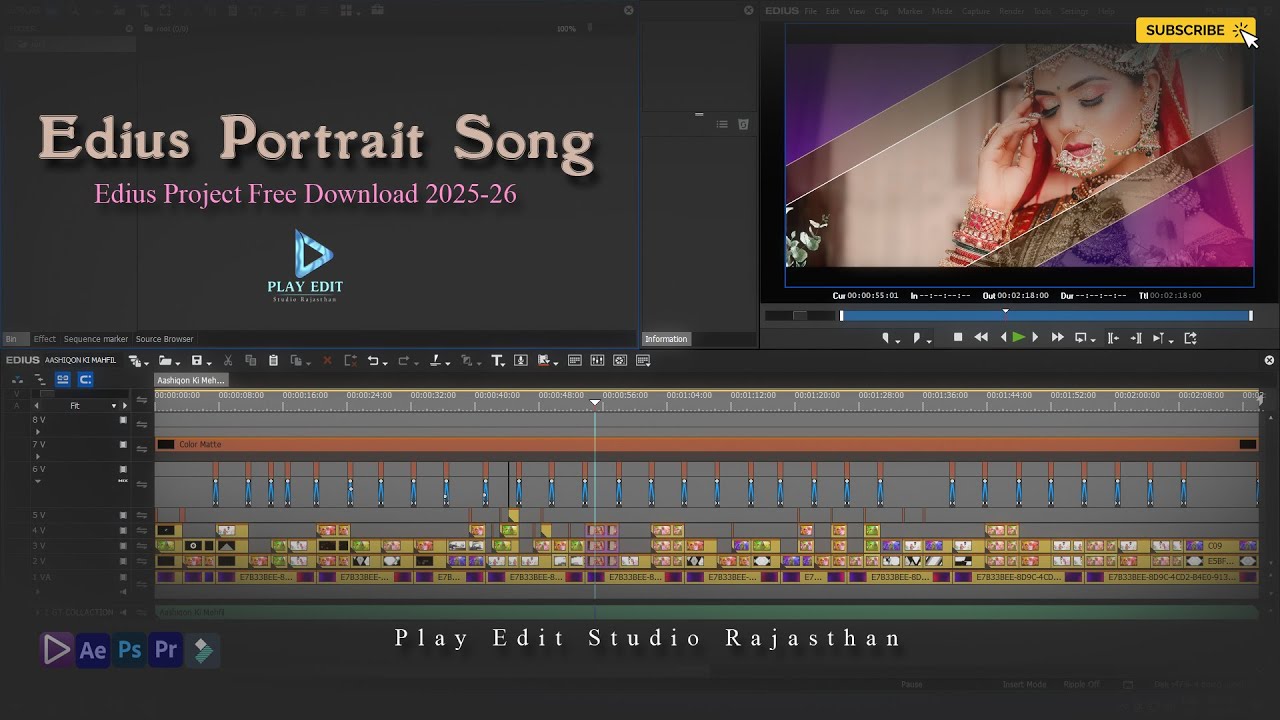The image size is (1280, 720).
Task: Click the Audio Mixer icon
Action: 597,361
